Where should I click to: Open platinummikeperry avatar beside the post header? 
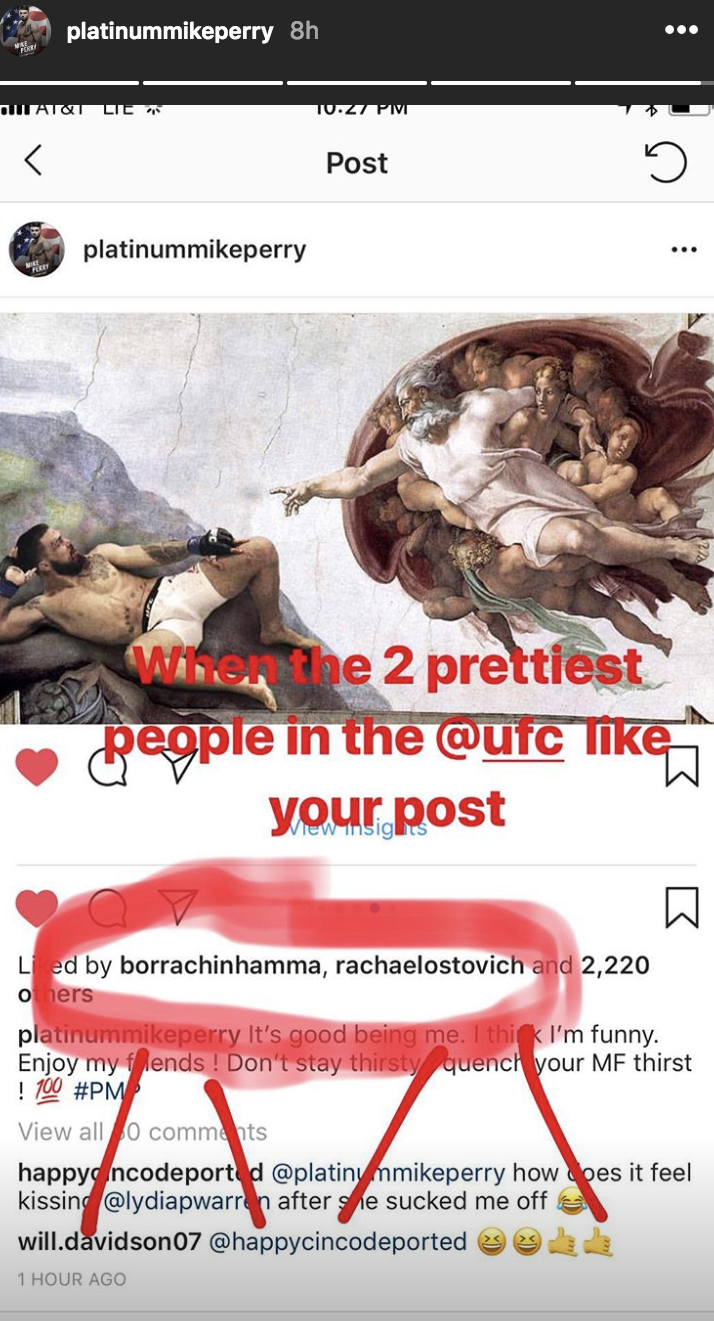(37, 249)
